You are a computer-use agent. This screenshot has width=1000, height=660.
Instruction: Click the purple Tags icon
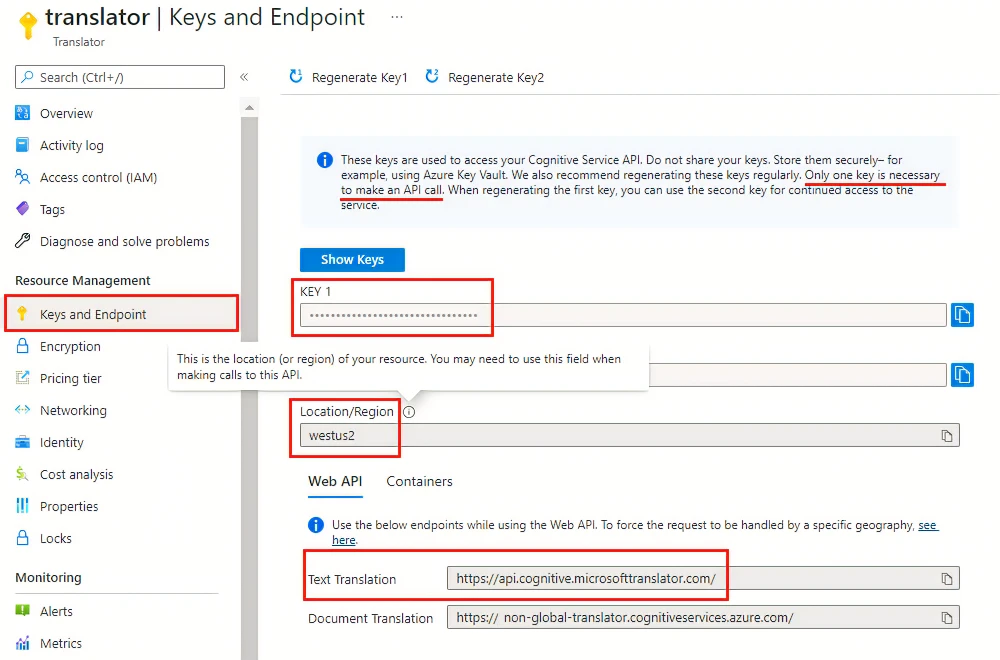coord(22,209)
